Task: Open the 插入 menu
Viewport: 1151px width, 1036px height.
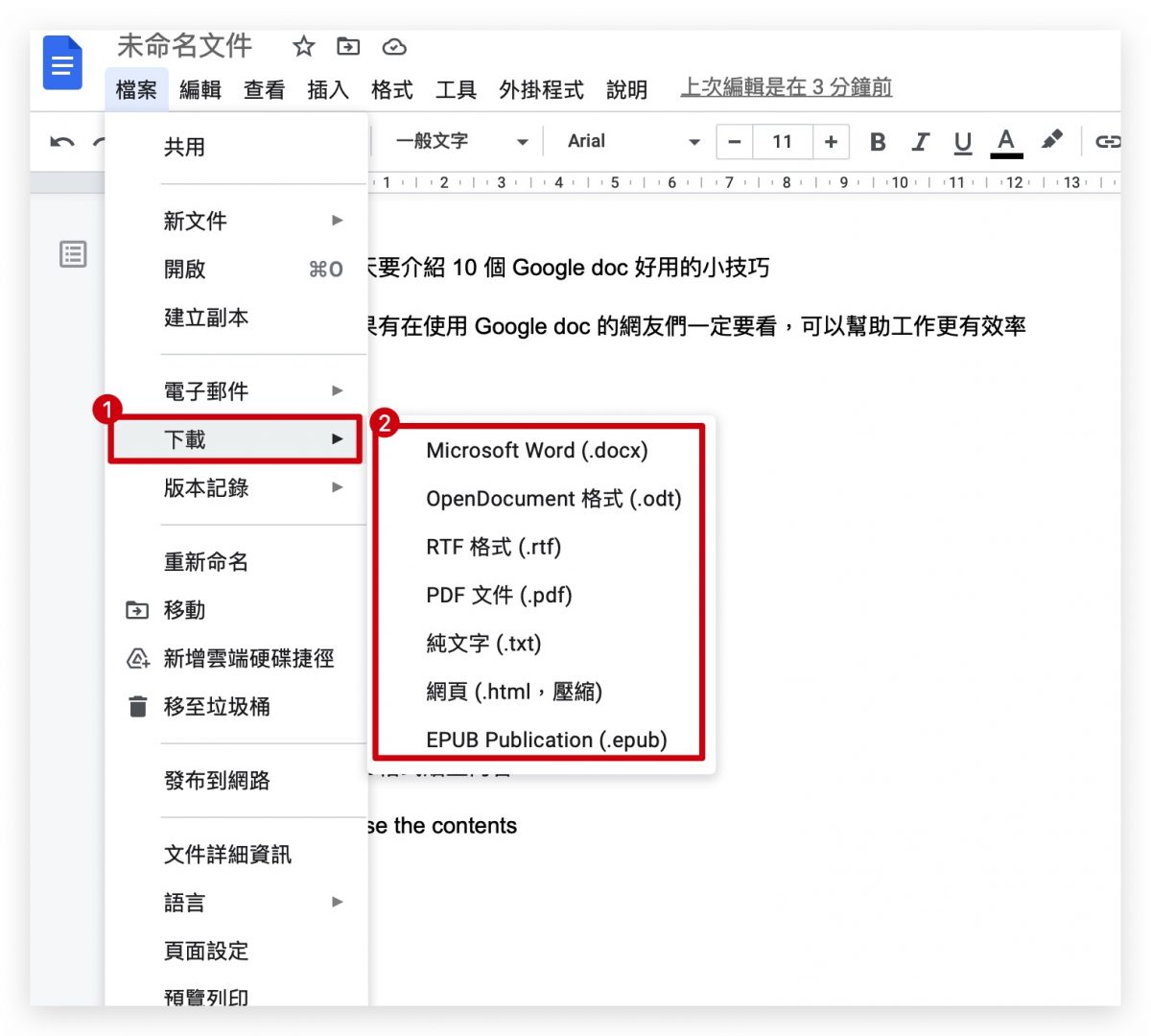Action: pos(328,90)
